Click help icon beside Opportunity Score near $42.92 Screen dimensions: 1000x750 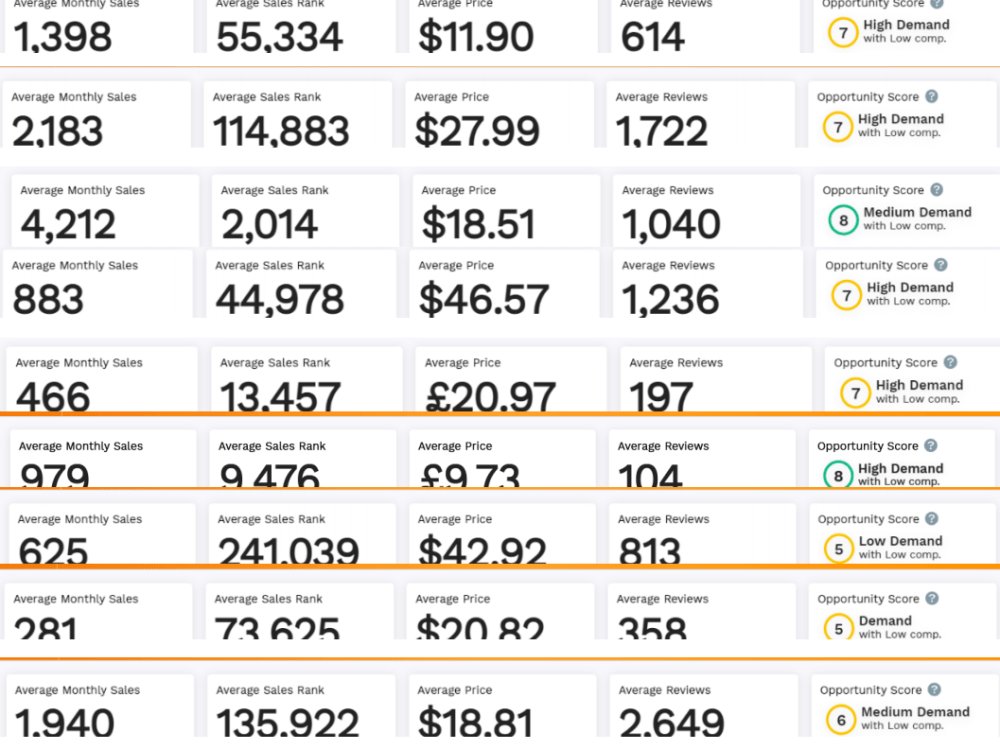(932, 518)
